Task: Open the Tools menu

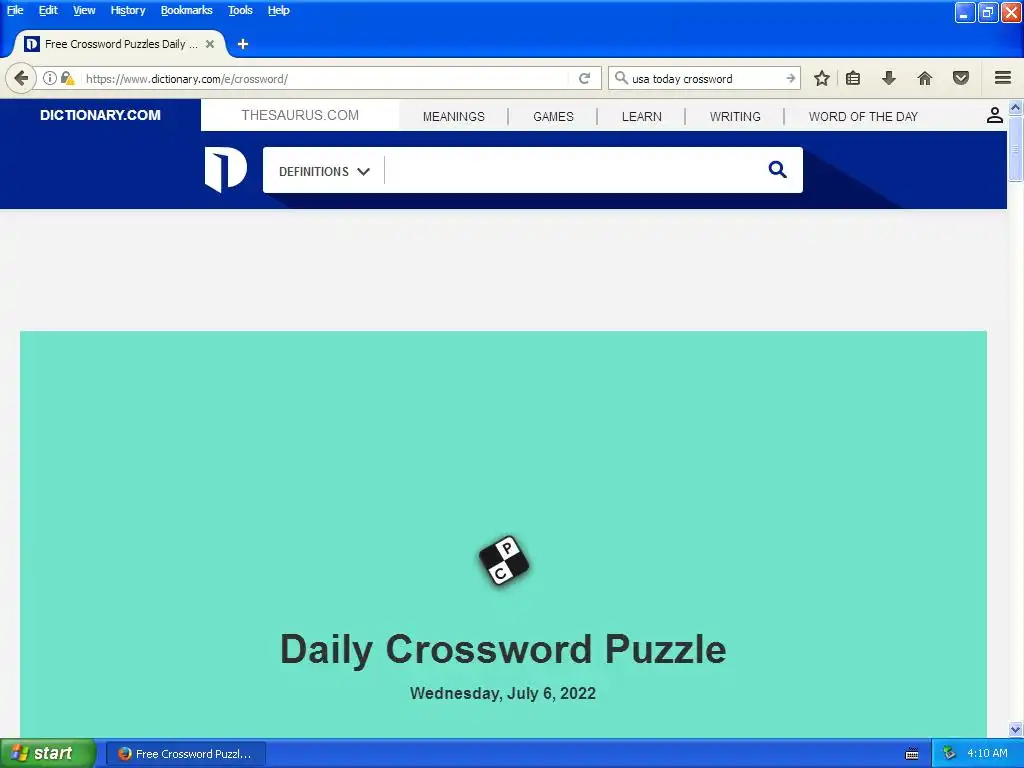Action: 240,10
